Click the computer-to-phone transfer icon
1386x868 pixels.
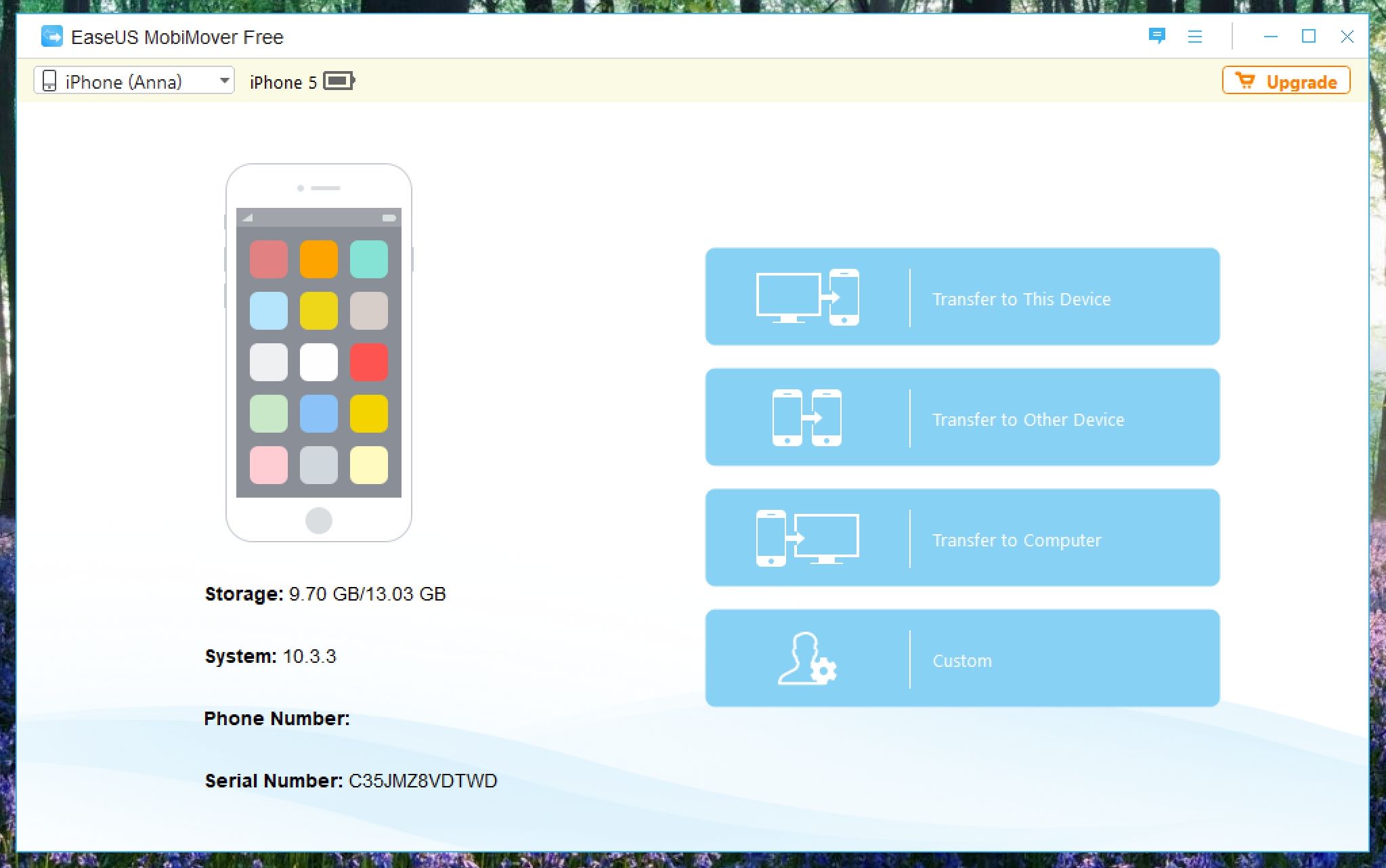[x=807, y=297]
